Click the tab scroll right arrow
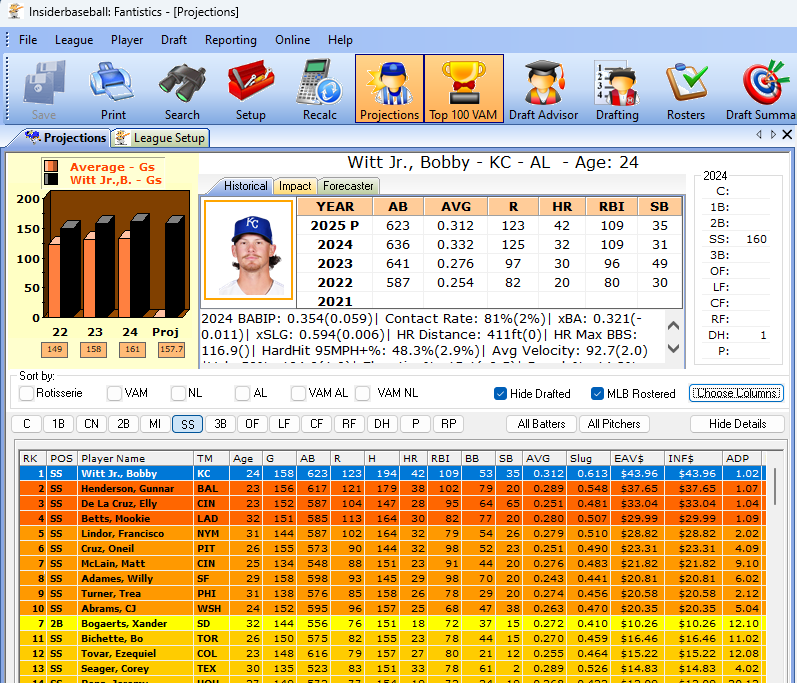This screenshot has height=683, width=797. click(x=773, y=135)
